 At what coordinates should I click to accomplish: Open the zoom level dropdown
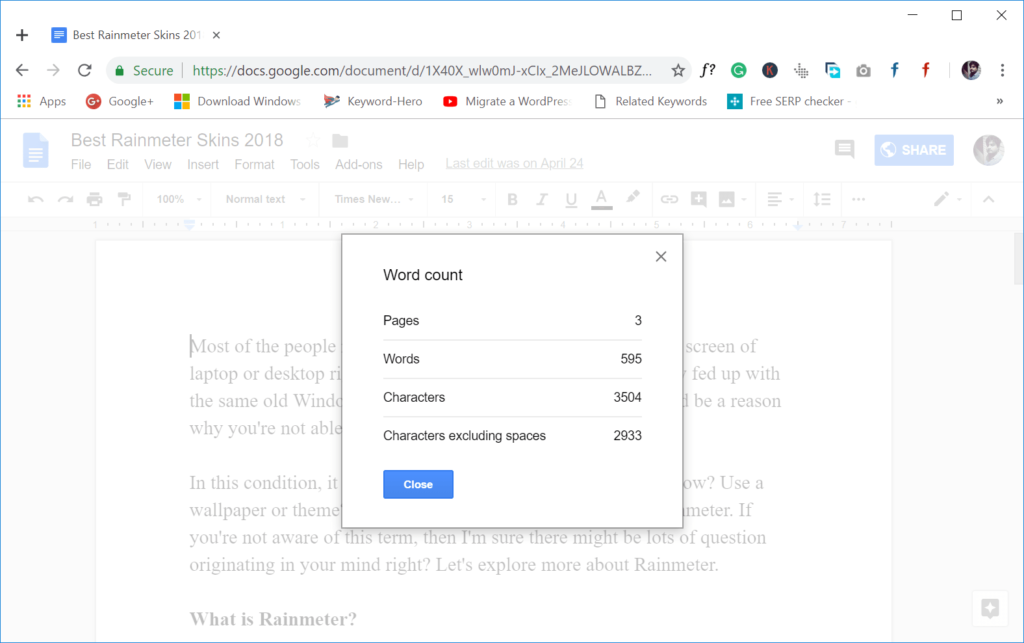click(x=176, y=199)
